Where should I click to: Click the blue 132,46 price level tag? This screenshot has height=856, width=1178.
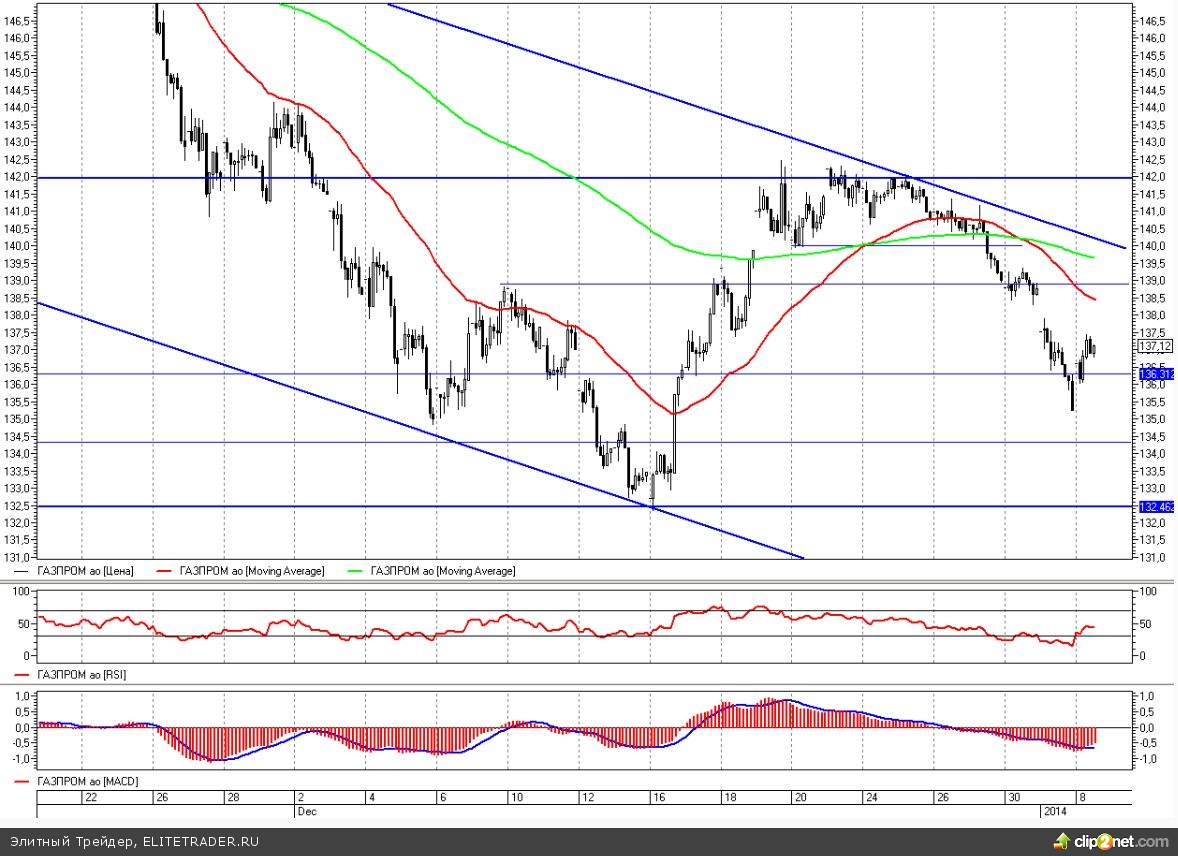tap(1156, 507)
